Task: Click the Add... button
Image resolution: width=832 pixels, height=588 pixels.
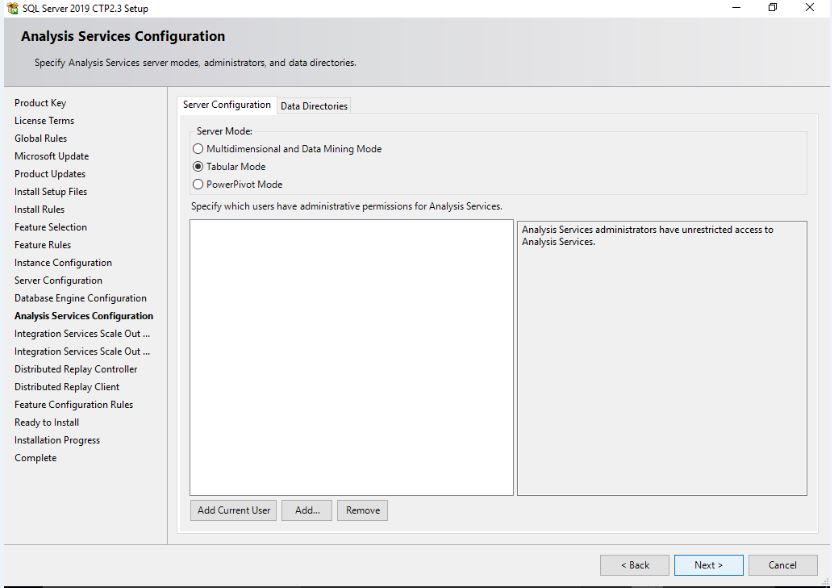Action: click(307, 511)
